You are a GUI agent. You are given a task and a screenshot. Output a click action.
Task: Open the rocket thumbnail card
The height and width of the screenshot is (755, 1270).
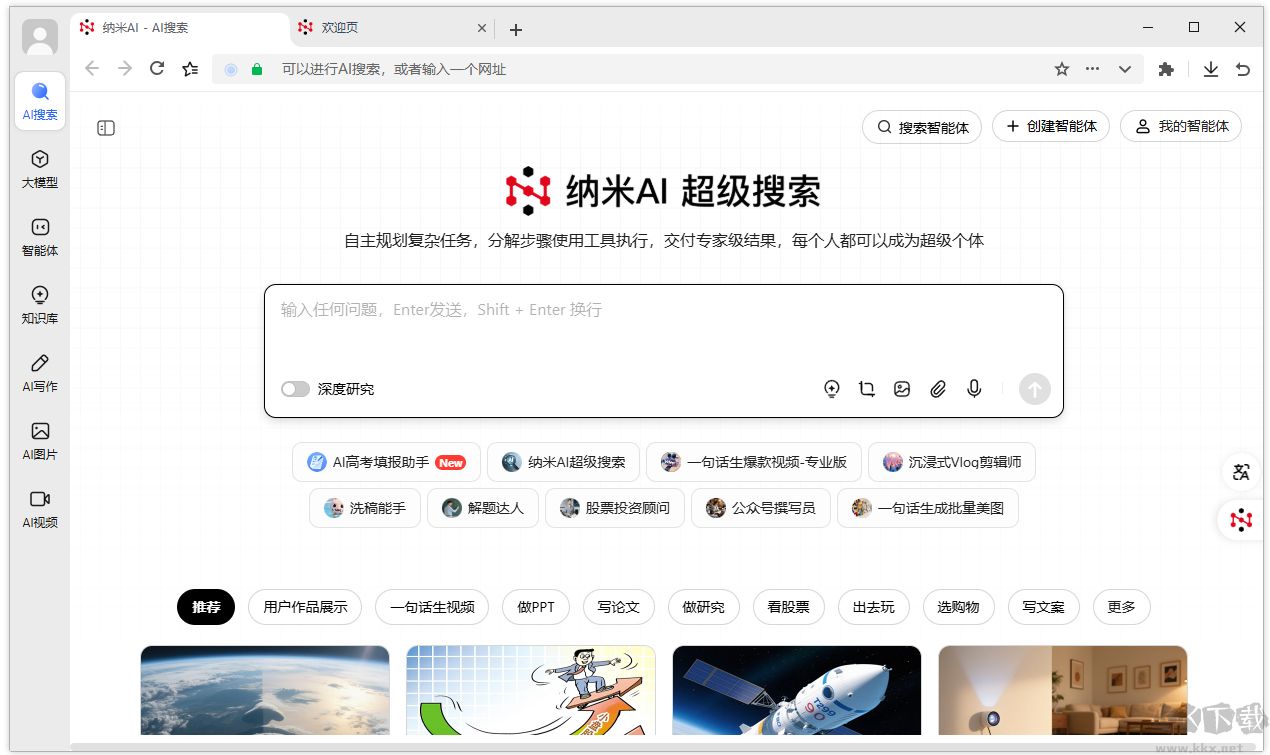click(796, 690)
